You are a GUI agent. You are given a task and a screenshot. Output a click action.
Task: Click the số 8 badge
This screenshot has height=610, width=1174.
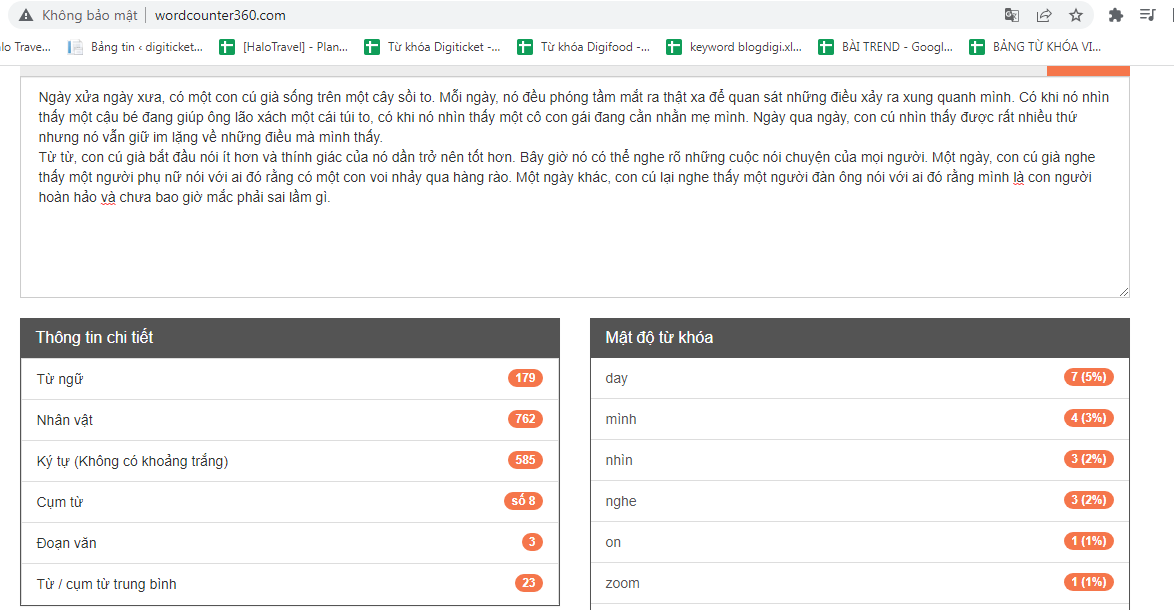pyautogui.click(x=523, y=501)
